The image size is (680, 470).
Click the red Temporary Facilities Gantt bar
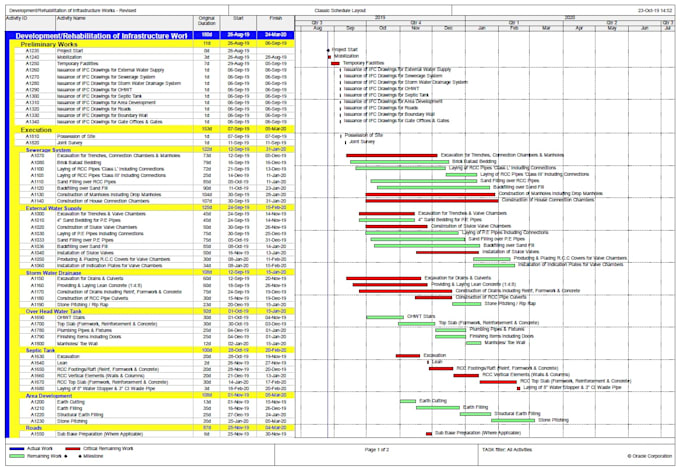click(335, 63)
